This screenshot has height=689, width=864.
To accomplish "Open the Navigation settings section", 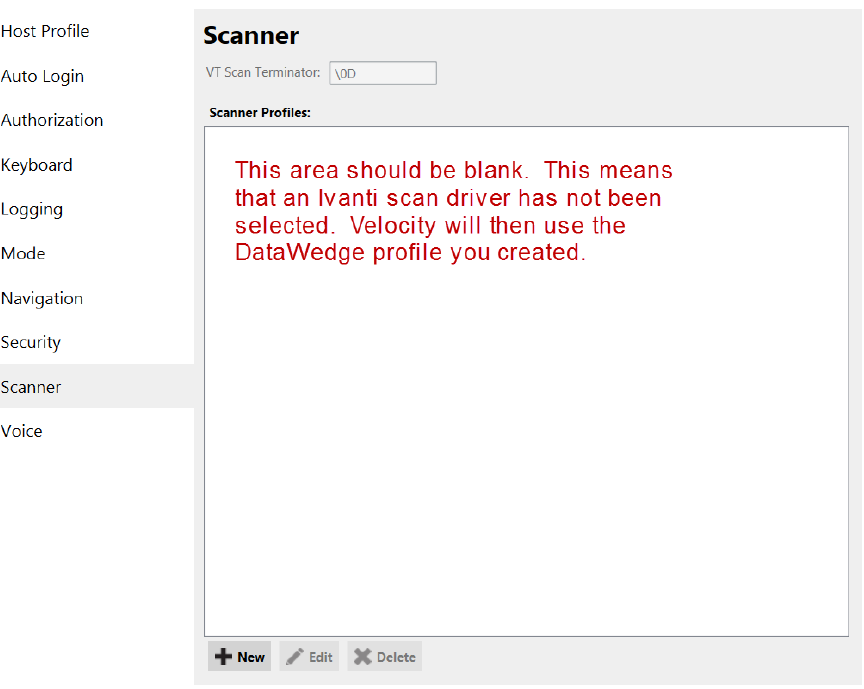I will coord(42,298).
